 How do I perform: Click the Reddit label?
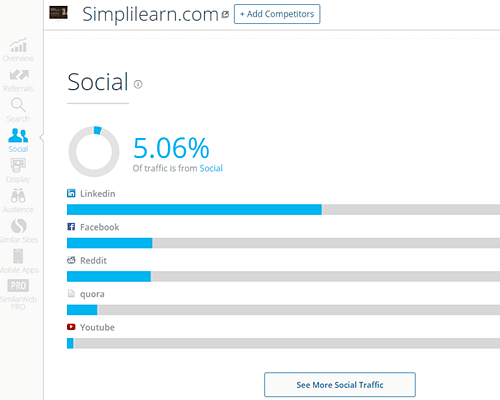point(93,260)
